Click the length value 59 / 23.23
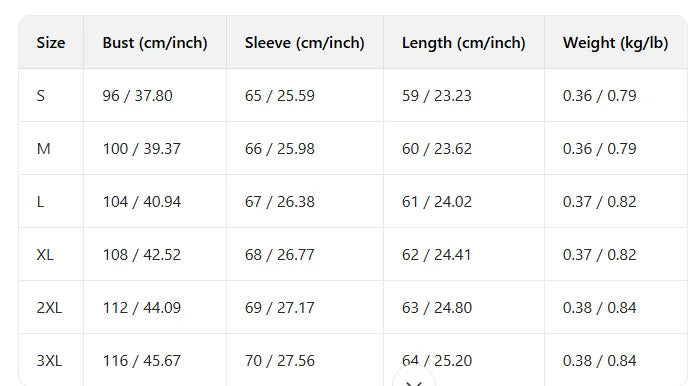Viewport: 700px width, 386px height. pyautogui.click(x=437, y=95)
